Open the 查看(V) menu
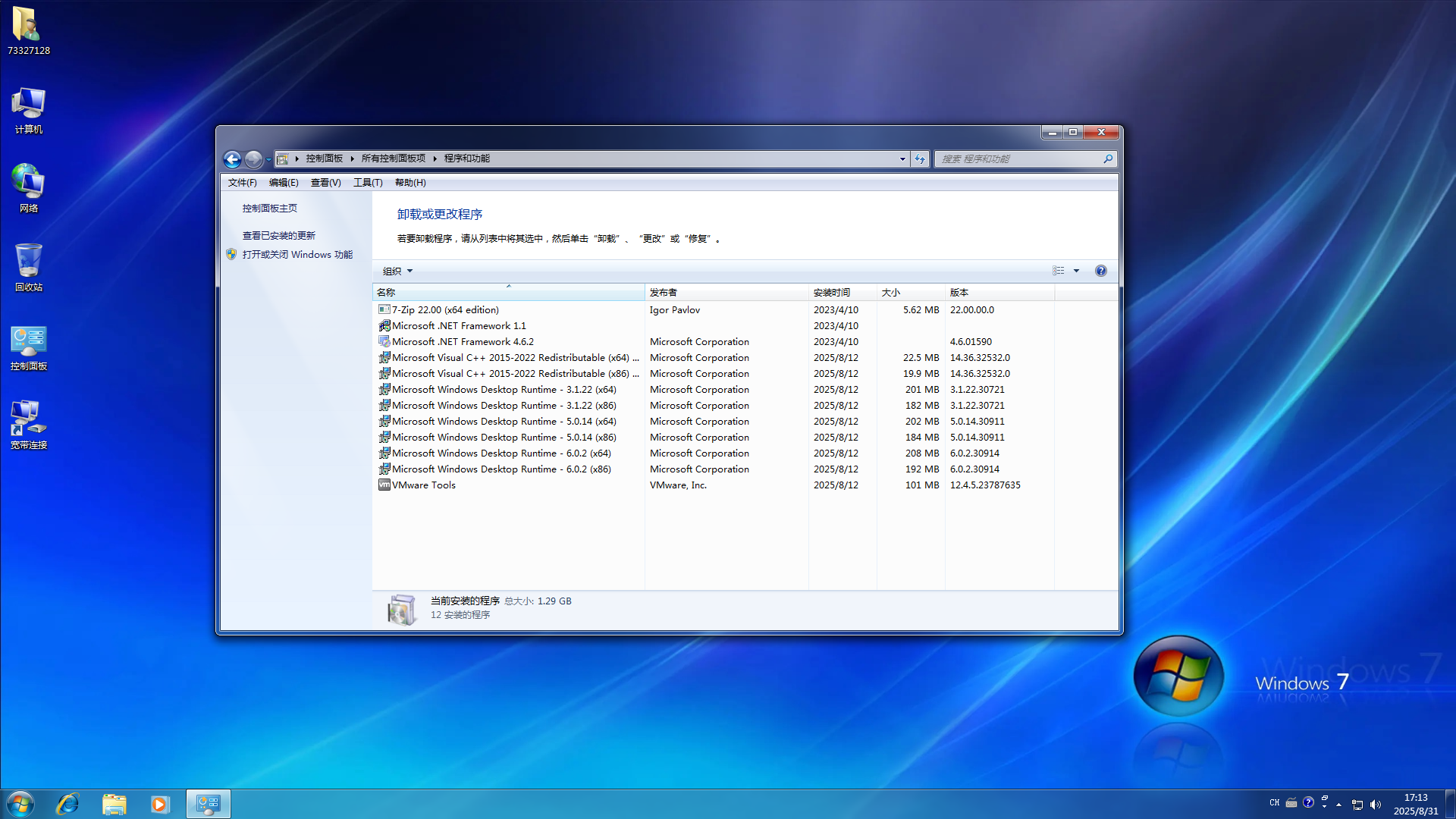 325,182
